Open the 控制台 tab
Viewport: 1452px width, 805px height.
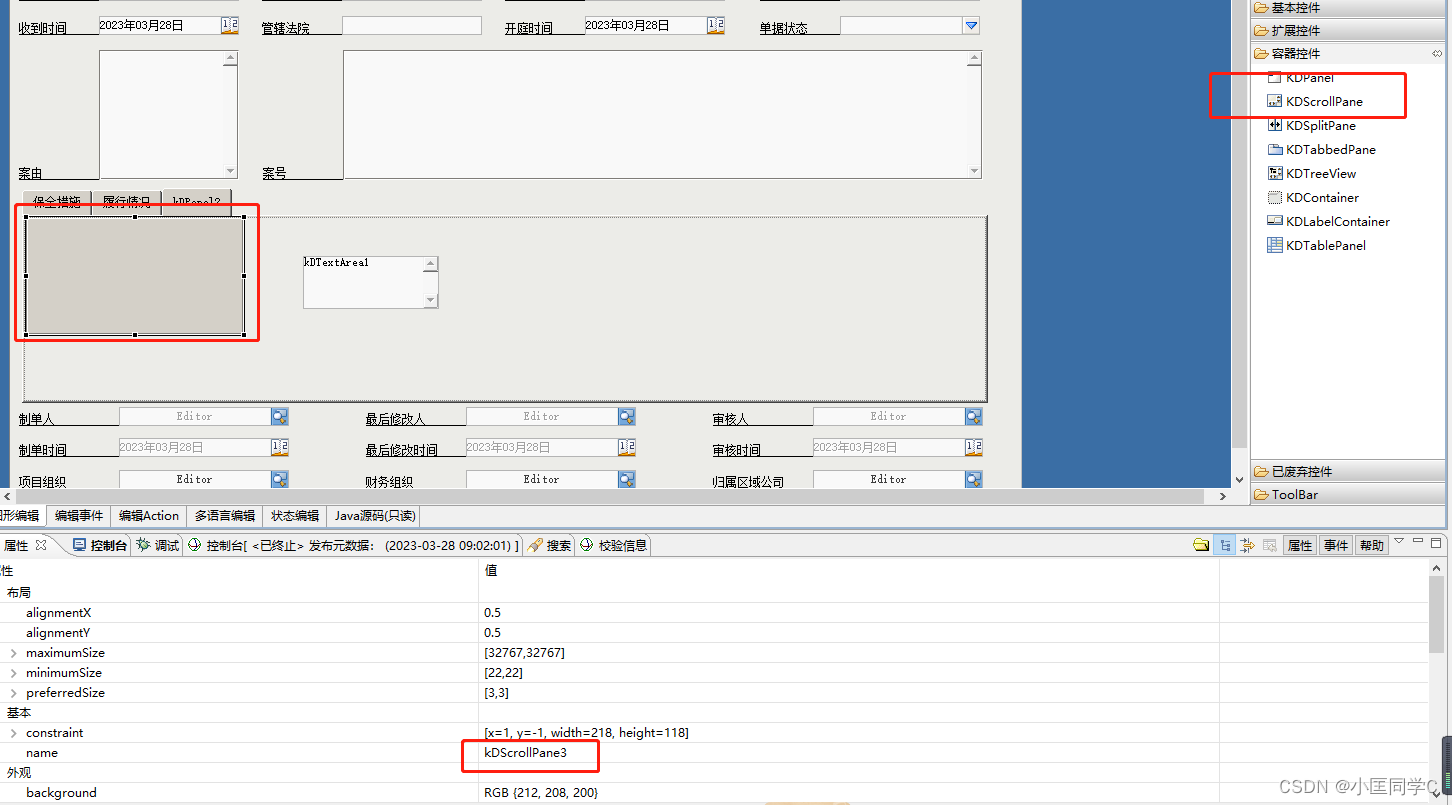100,545
